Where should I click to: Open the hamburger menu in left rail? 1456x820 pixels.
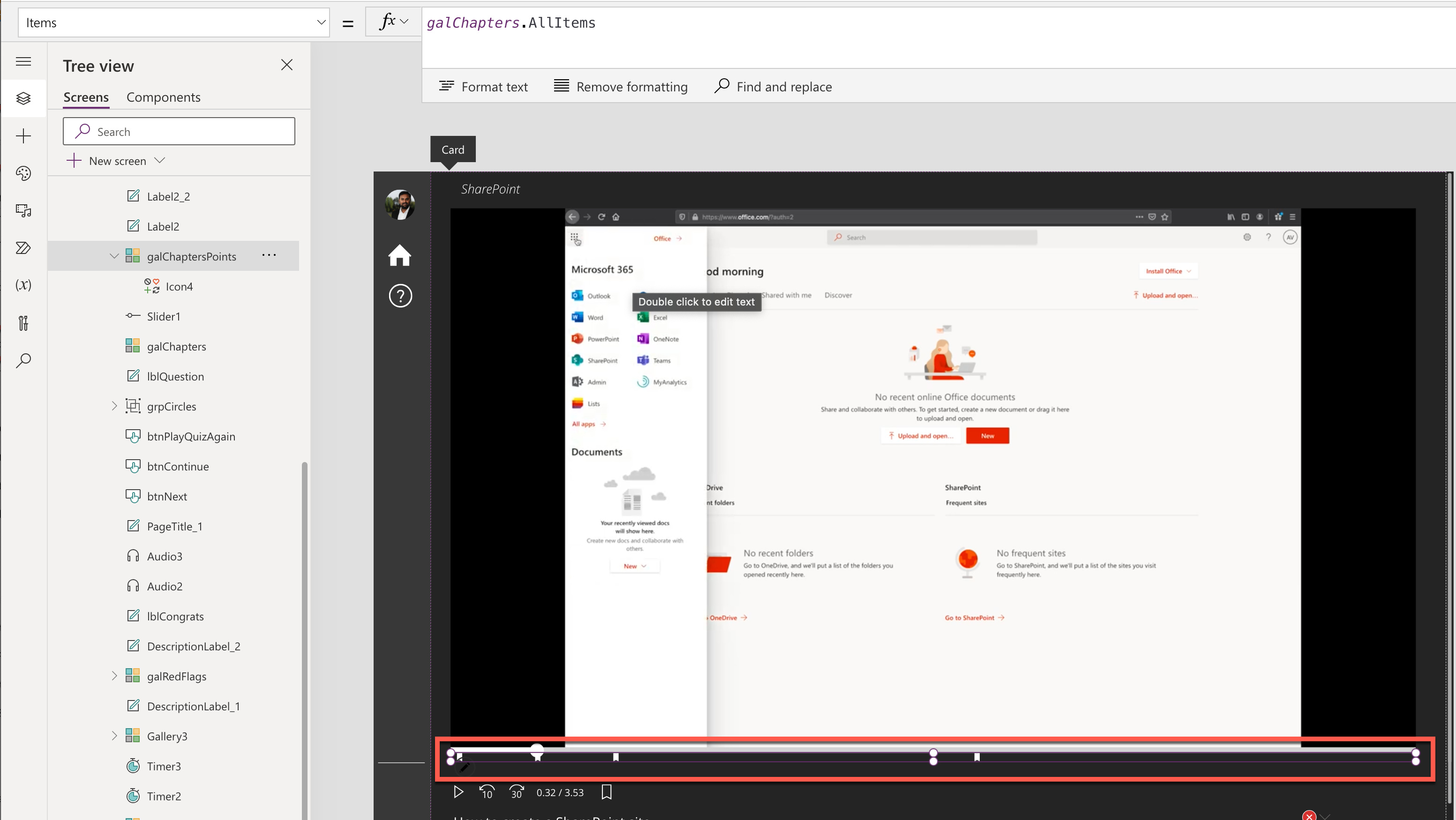click(23, 61)
